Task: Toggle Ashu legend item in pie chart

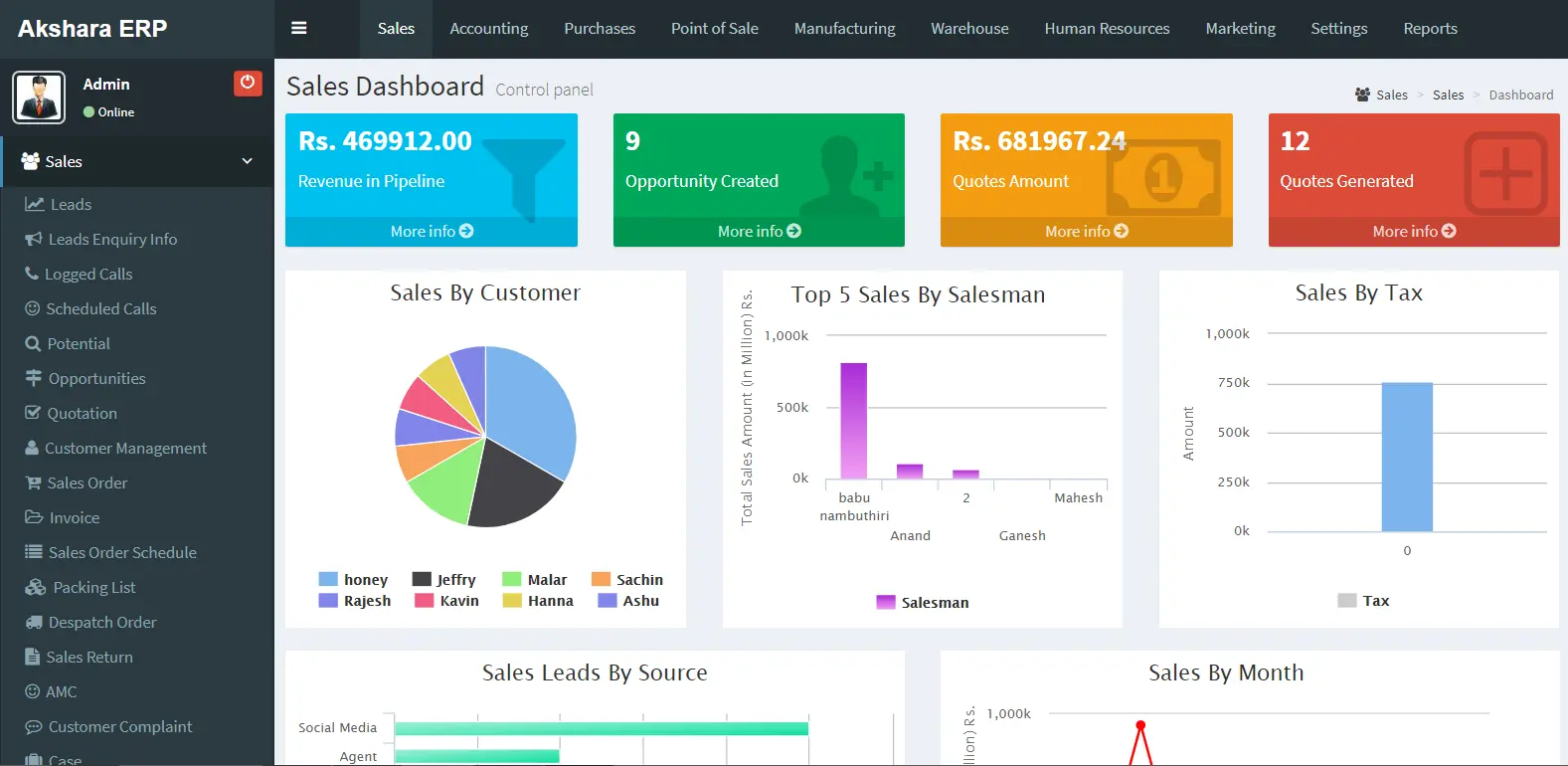Action: tap(628, 600)
